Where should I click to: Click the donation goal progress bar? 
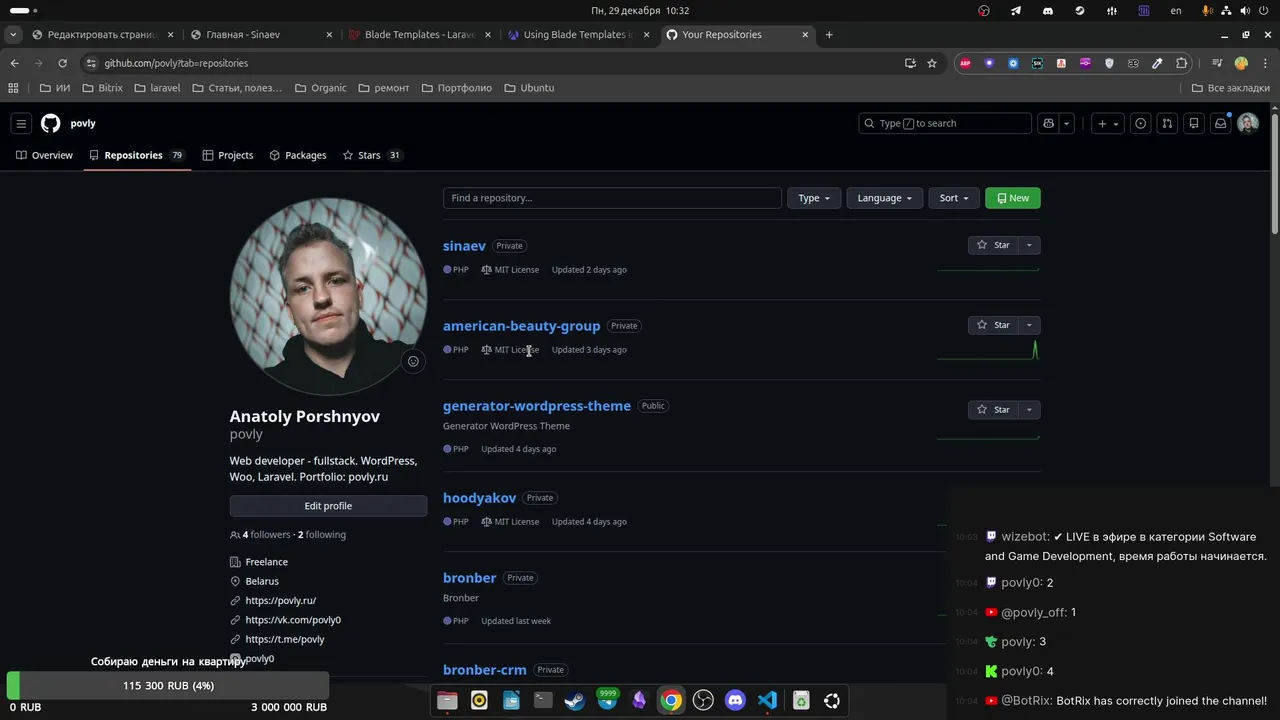pos(168,686)
